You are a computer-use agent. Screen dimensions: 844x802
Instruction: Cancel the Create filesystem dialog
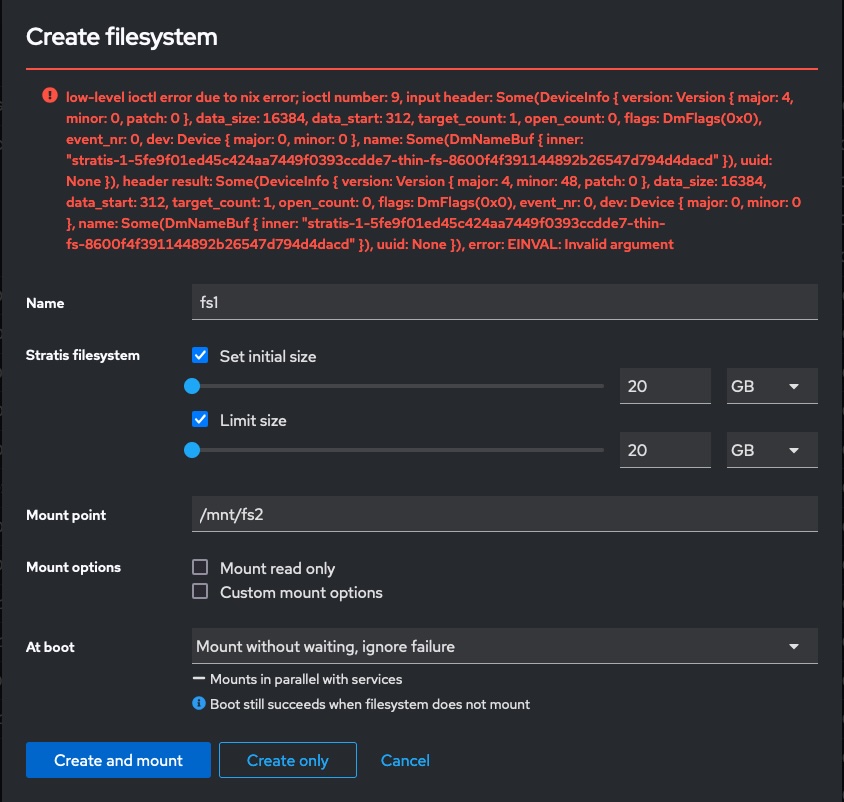pyautogui.click(x=405, y=760)
